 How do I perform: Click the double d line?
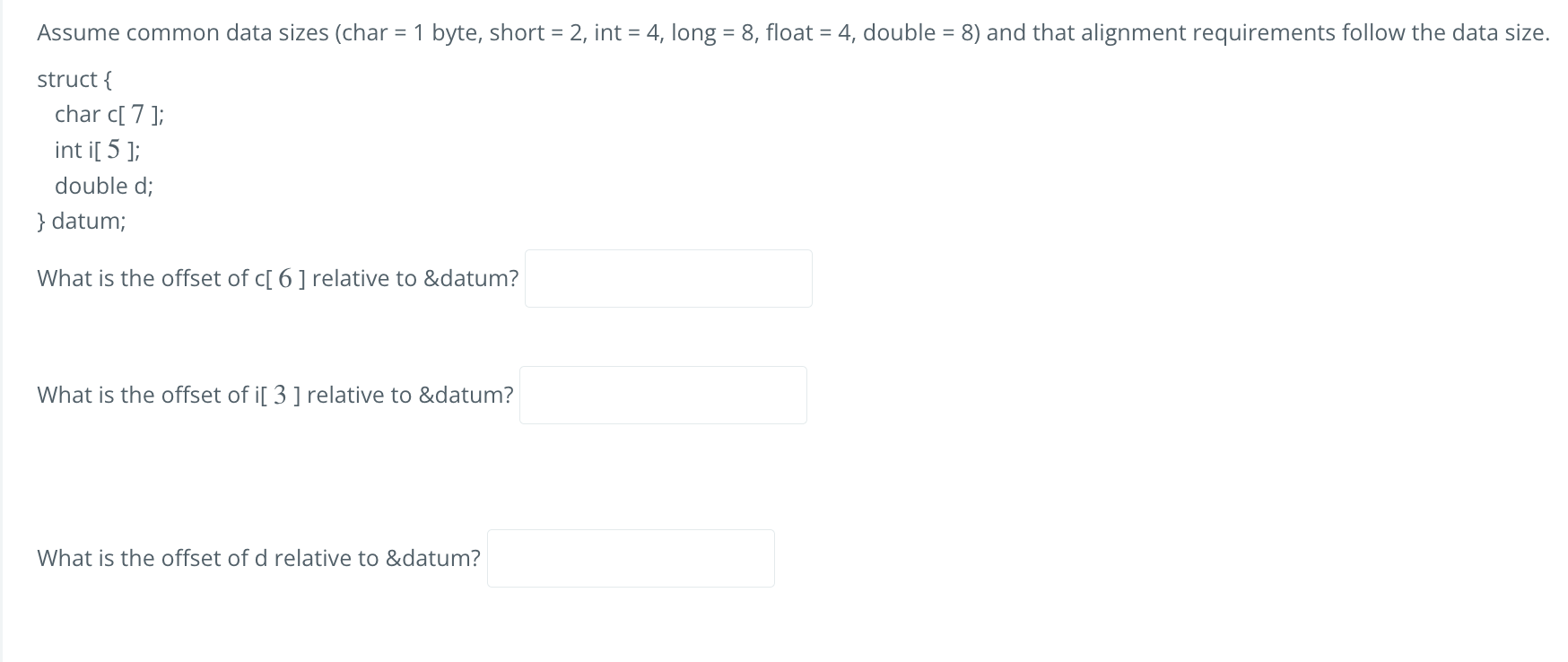tap(104, 186)
